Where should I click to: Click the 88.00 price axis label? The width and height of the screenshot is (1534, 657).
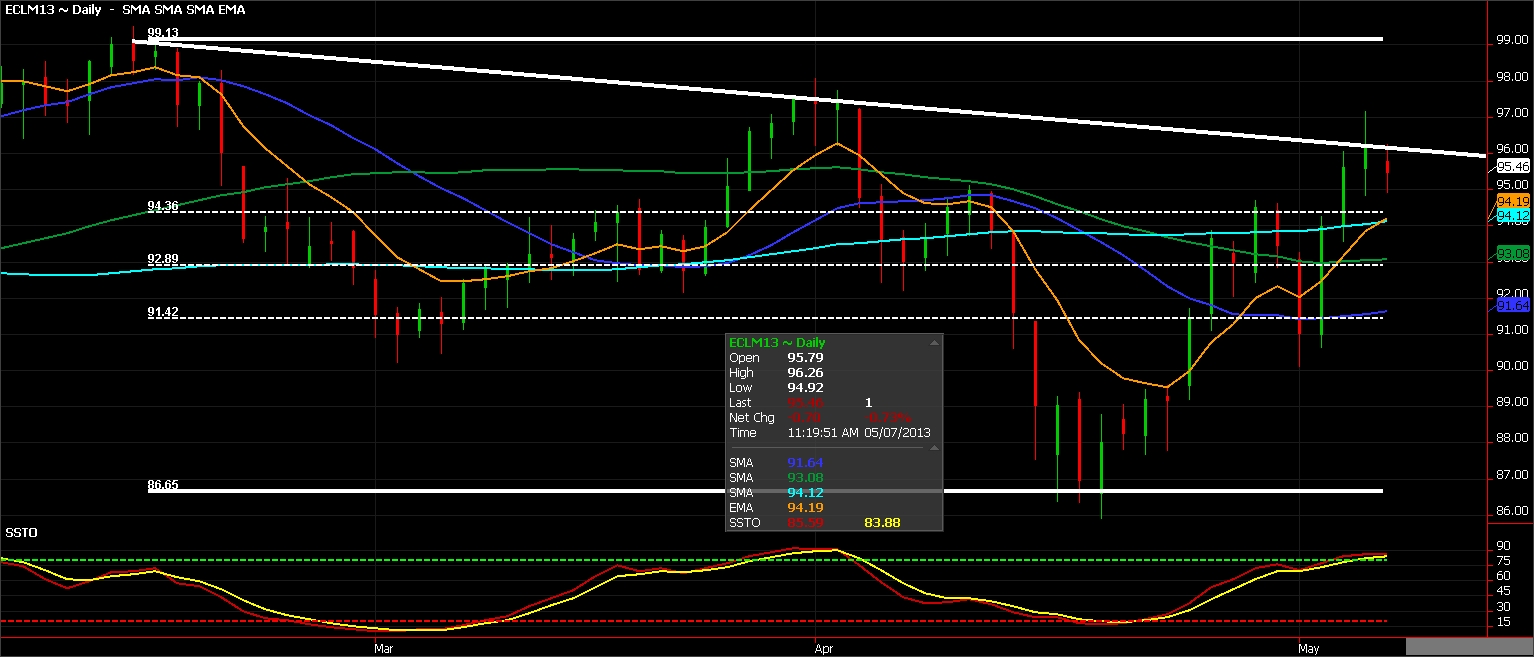(x=1511, y=438)
